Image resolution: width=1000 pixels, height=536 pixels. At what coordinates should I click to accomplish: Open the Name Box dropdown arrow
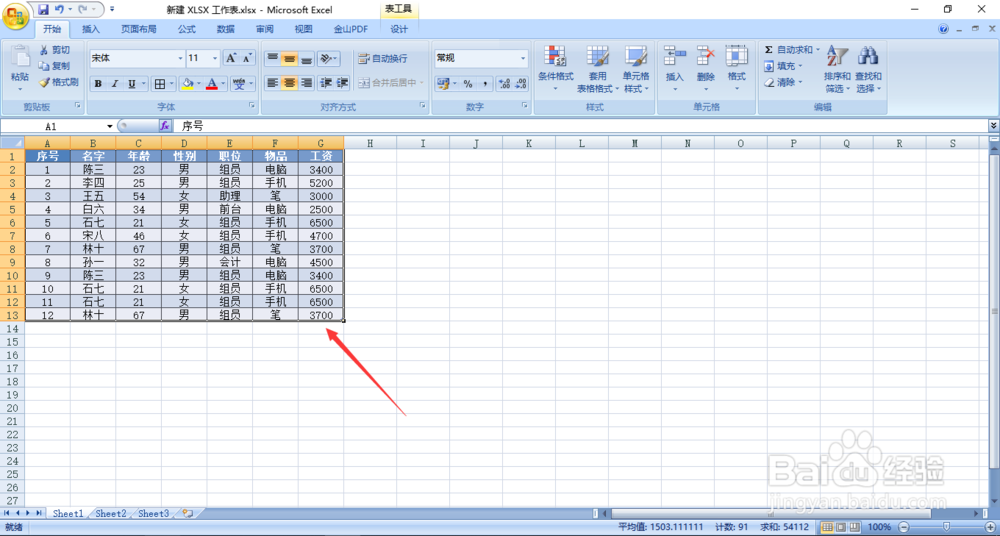tap(110, 126)
